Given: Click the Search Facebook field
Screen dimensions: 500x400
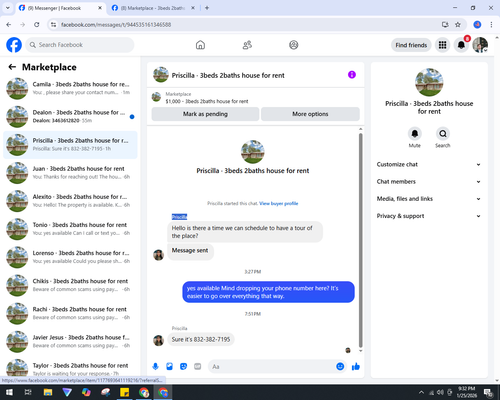Looking at the screenshot, I should pos(80,45).
